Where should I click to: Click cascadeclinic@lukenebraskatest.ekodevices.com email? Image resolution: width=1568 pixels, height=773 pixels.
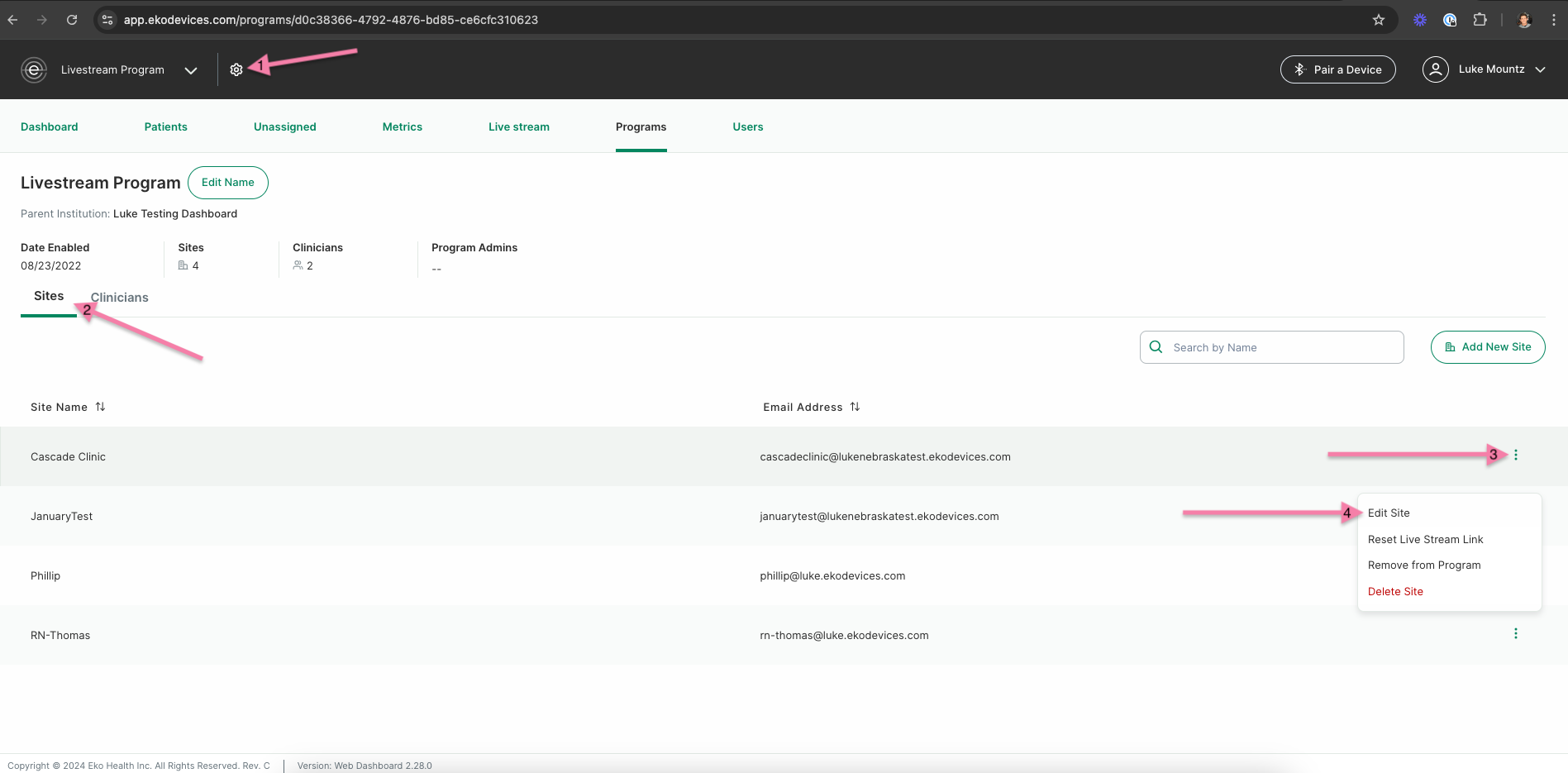click(x=885, y=456)
